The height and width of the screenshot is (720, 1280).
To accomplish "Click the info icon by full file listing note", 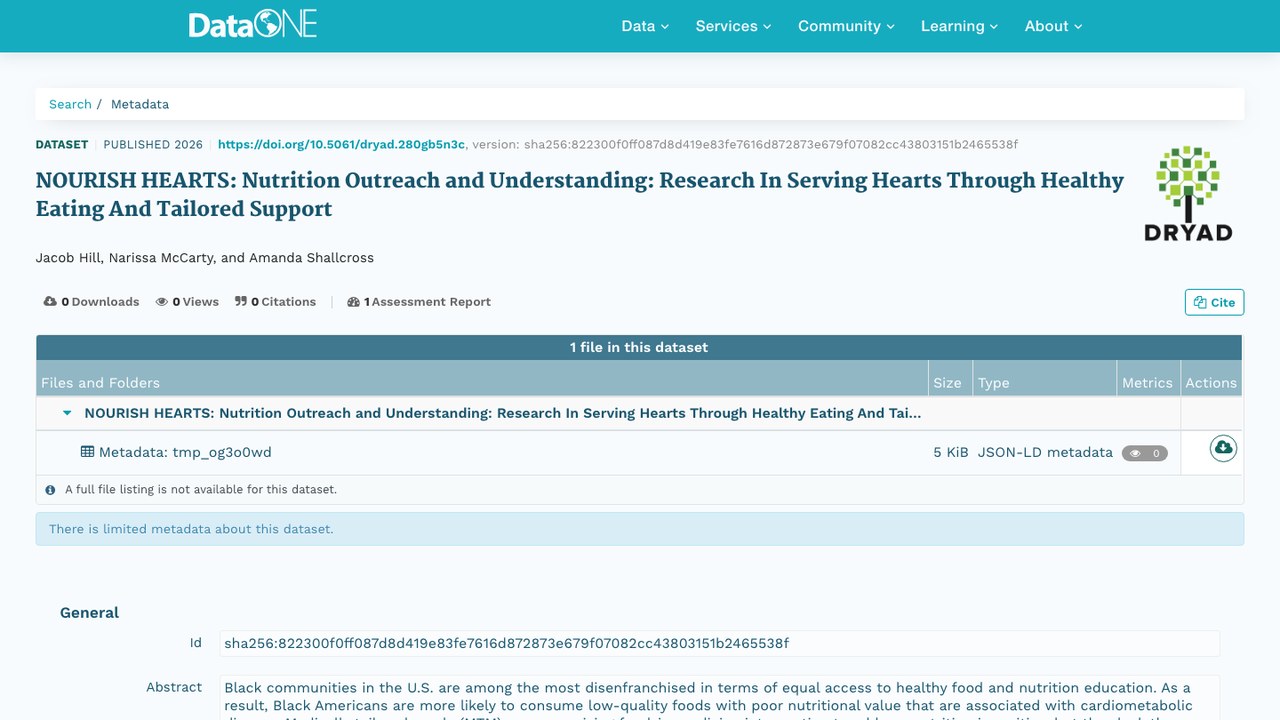I will (x=51, y=490).
